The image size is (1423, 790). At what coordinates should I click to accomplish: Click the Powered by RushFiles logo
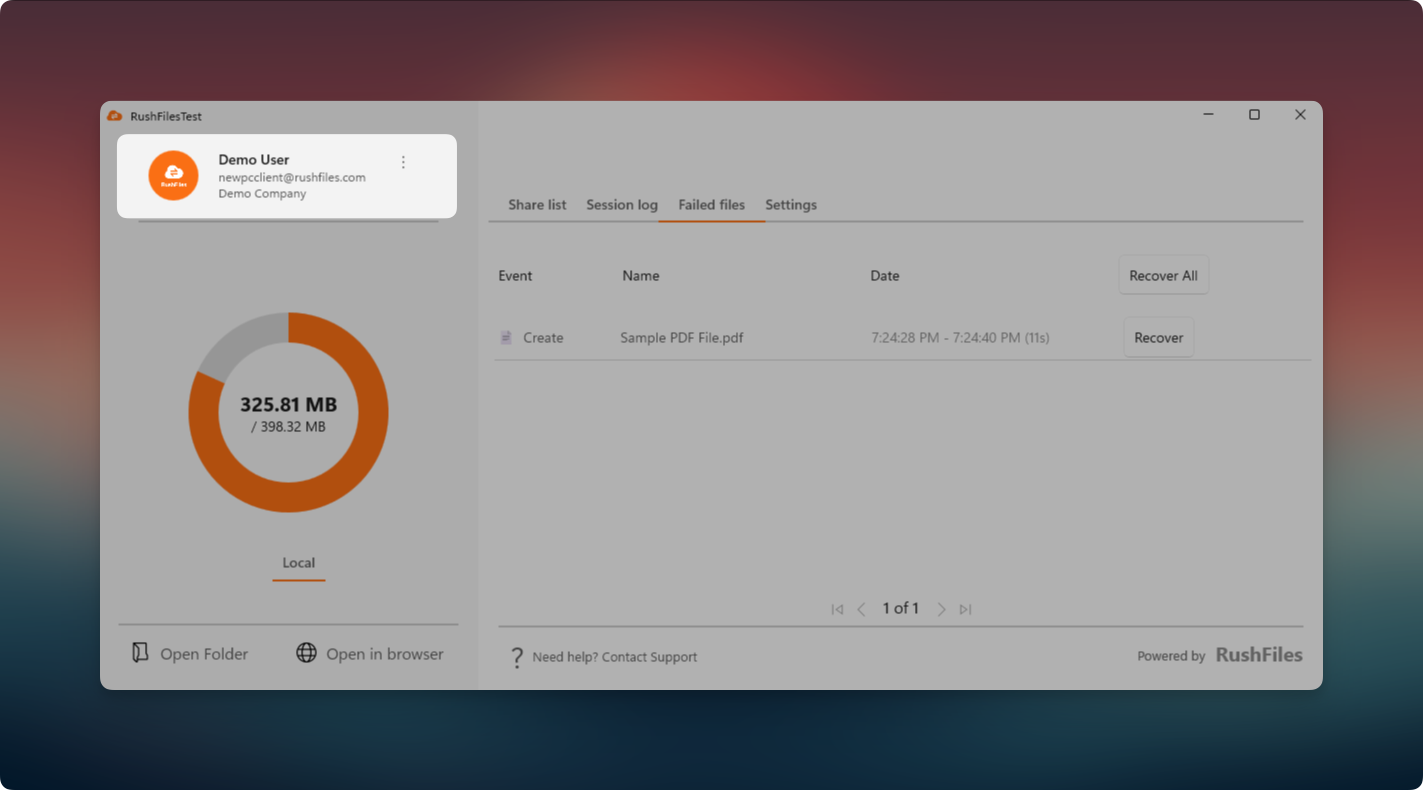[1259, 655]
